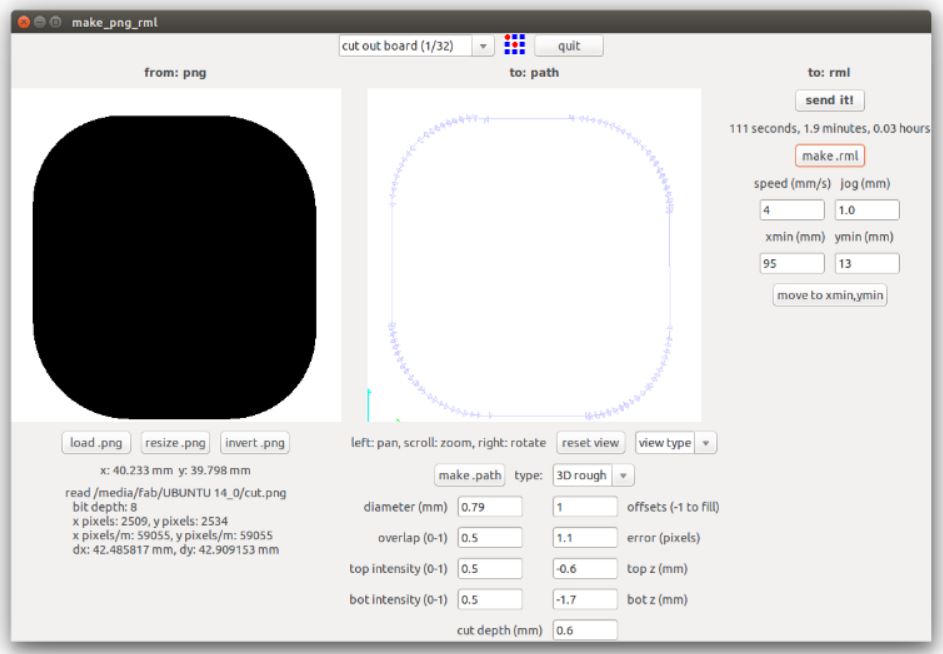
Task: Click the diameter (mm) field 0.79
Action: click(x=490, y=507)
